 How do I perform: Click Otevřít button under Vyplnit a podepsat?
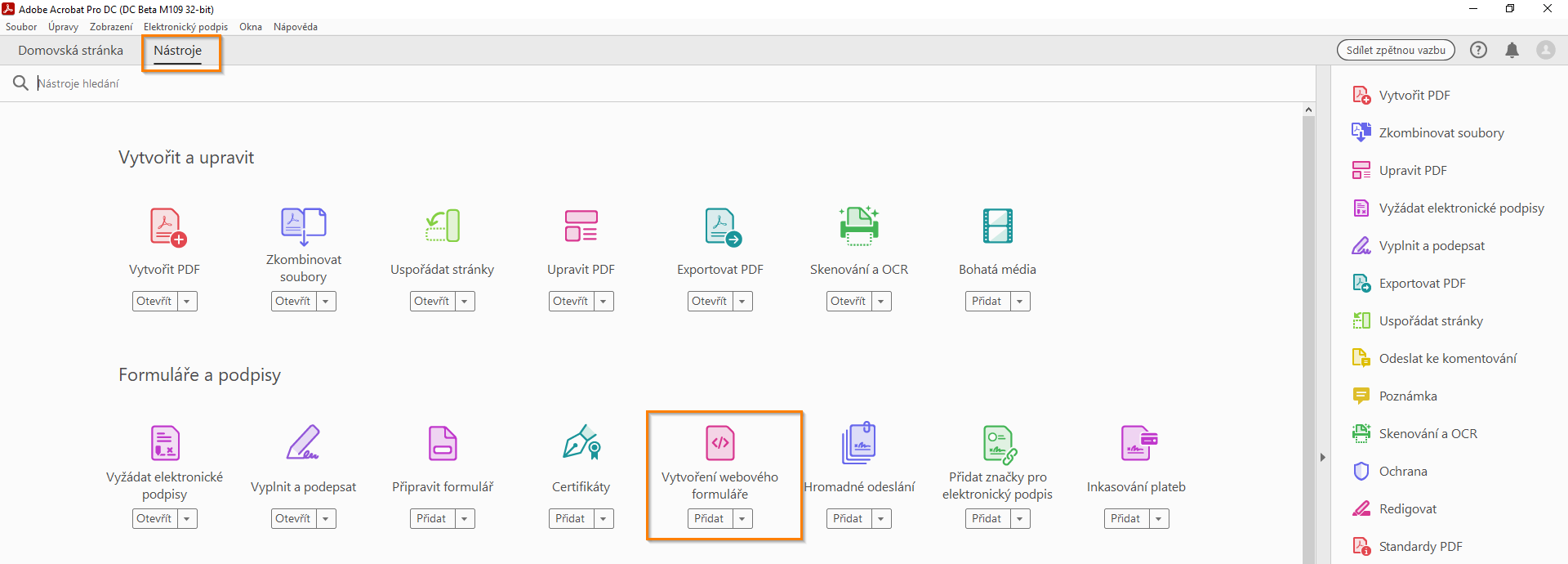[x=293, y=519]
